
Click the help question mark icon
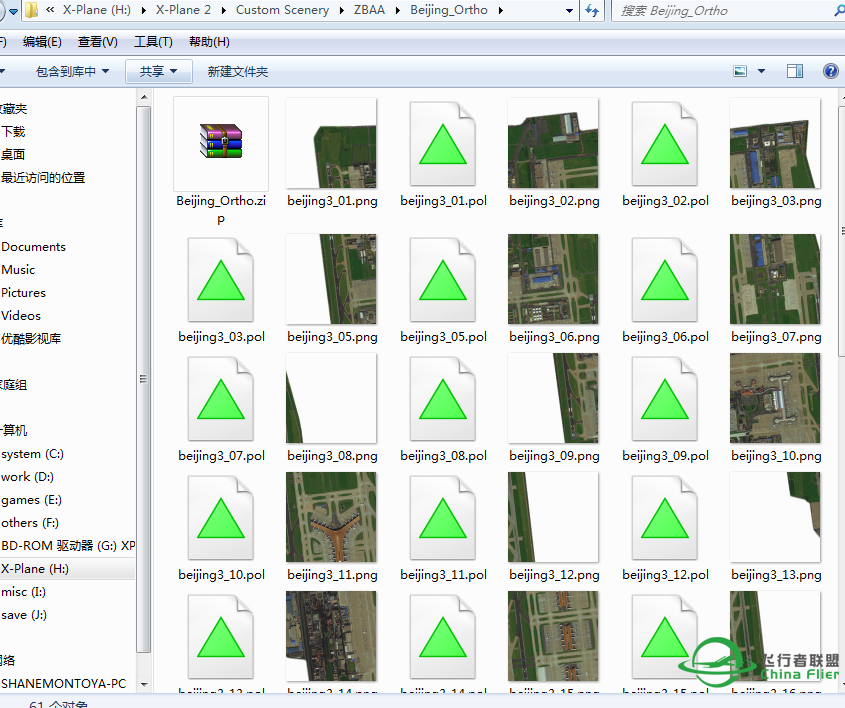pyautogui.click(x=831, y=71)
